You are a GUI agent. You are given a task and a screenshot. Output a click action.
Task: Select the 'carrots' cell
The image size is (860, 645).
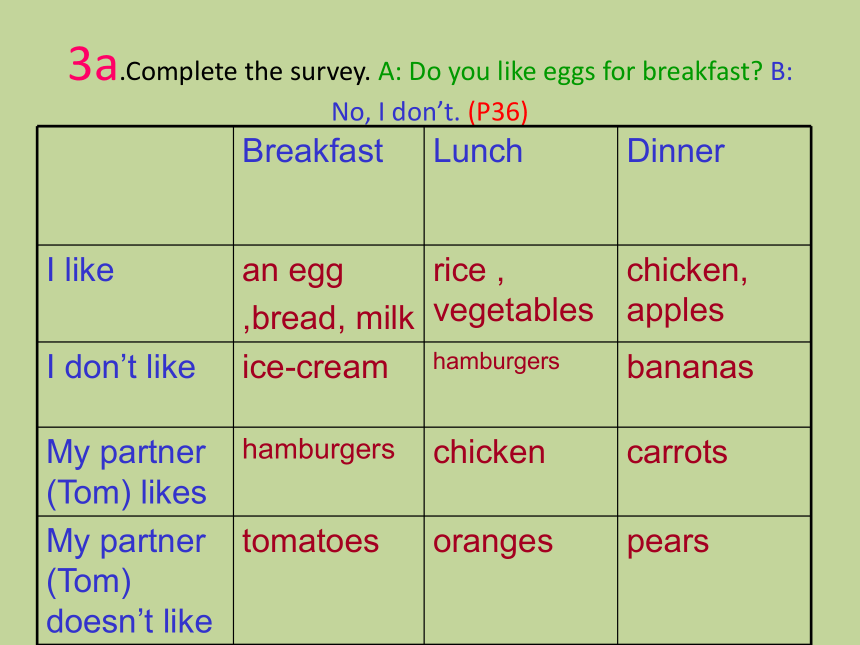pyautogui.click(x=677, y=452)
